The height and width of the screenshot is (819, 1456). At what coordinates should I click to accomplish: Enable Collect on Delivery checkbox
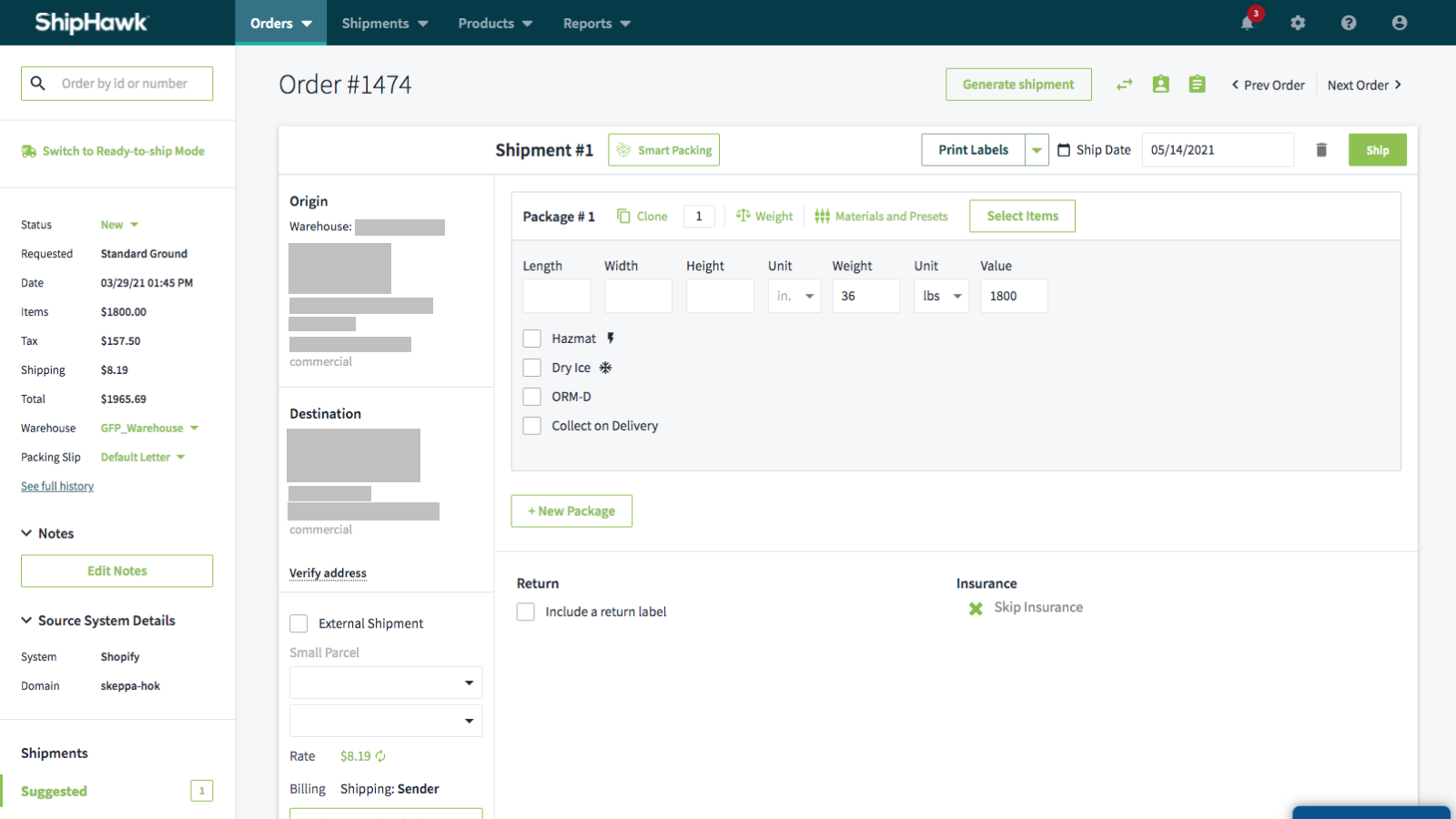pos(532,426)
